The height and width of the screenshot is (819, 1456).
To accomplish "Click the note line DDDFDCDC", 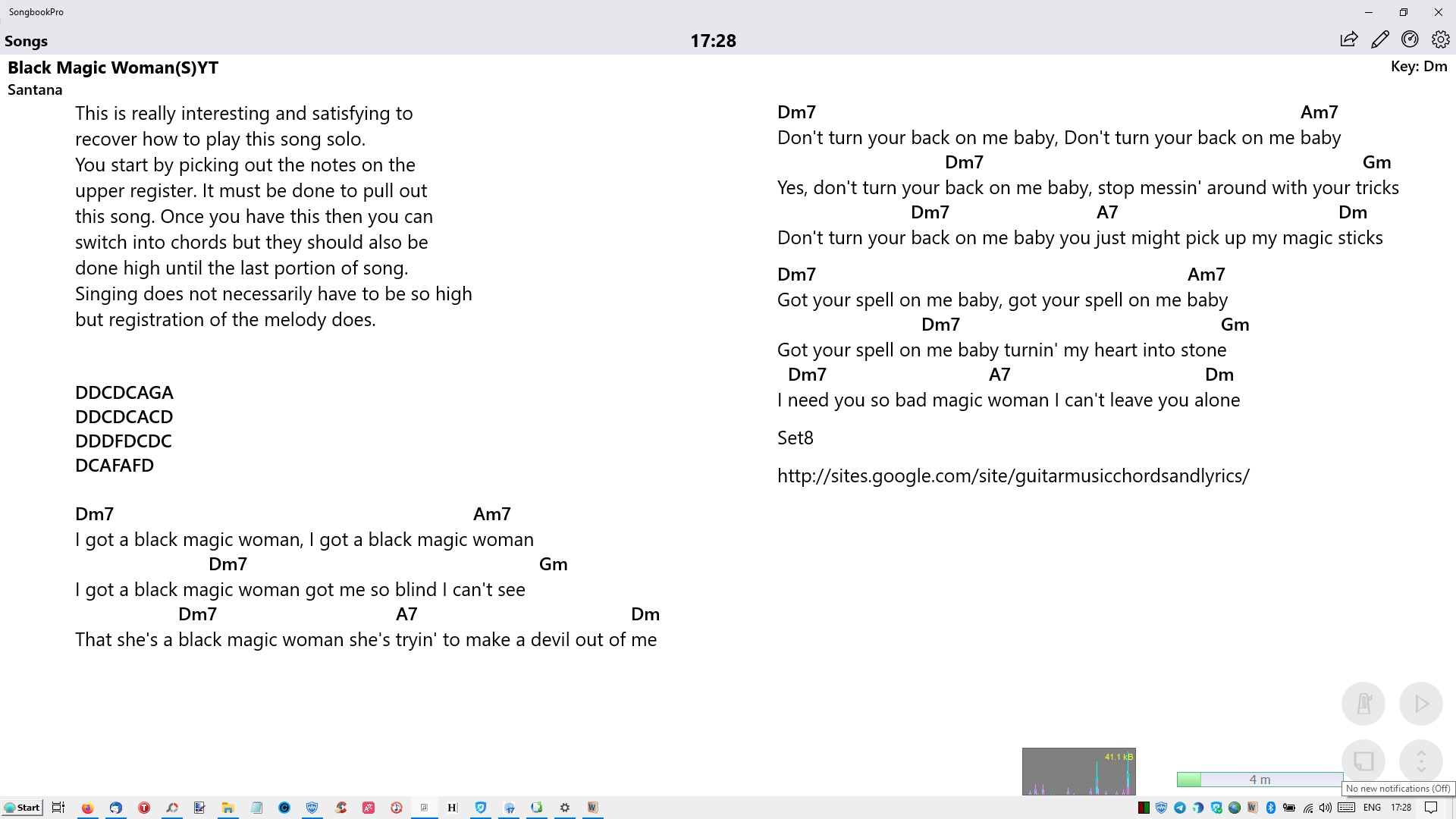I will [124, 441].
